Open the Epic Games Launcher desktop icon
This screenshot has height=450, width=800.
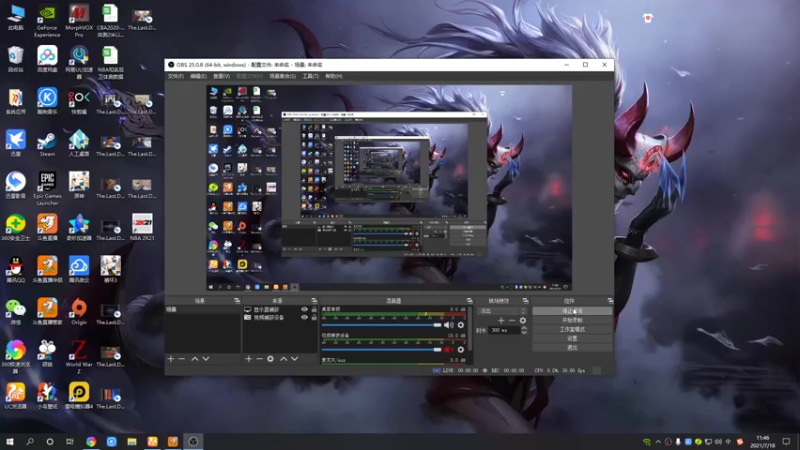pyautogui.click(x=47, y=189)
